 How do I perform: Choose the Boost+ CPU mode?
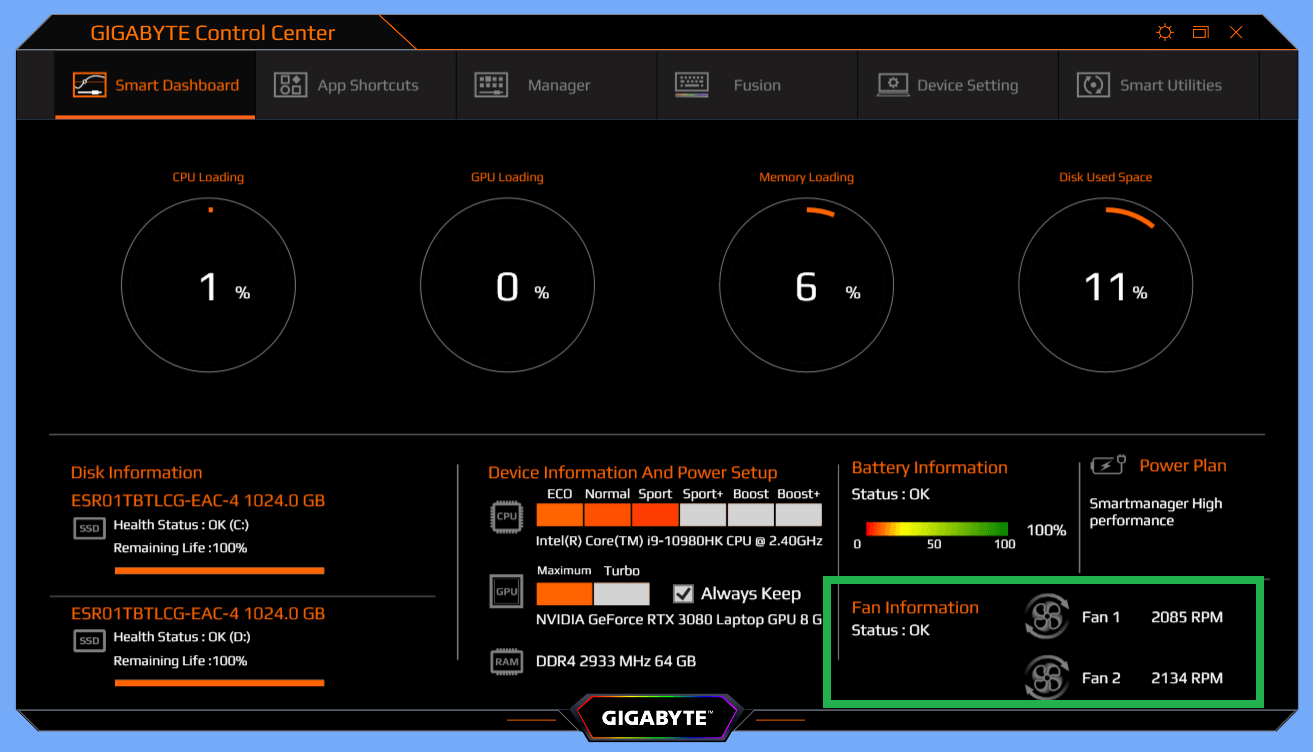798,515
